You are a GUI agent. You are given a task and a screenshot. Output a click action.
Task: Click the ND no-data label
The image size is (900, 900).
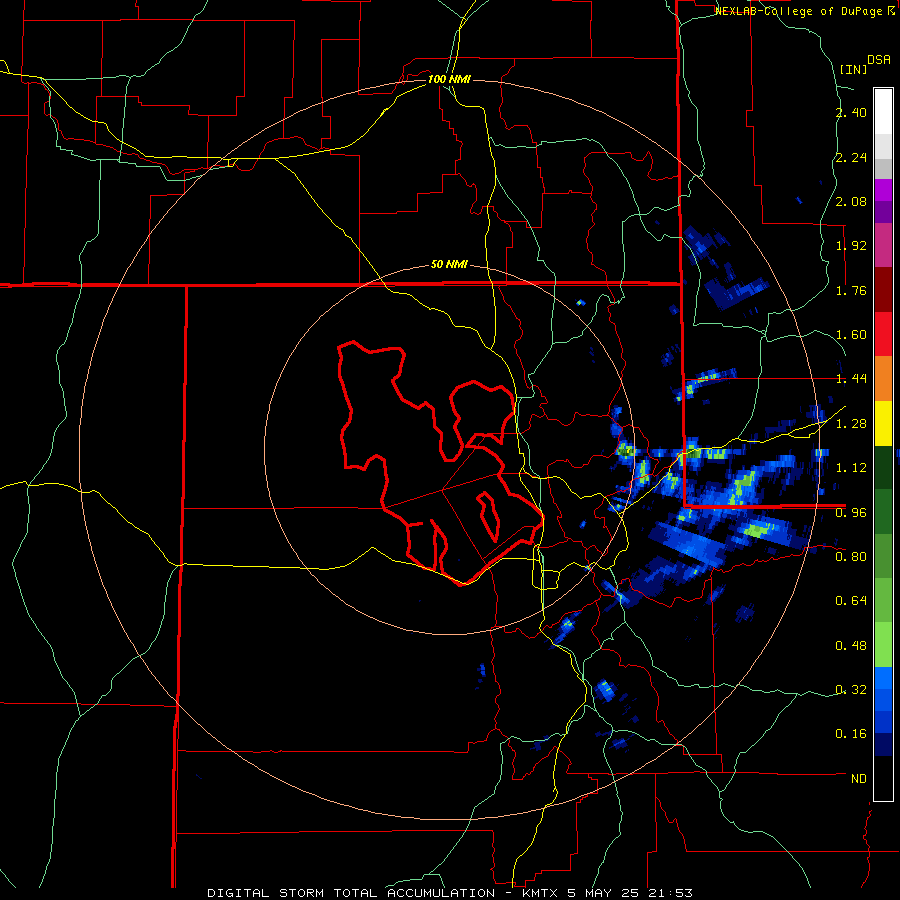click(859, 779)
